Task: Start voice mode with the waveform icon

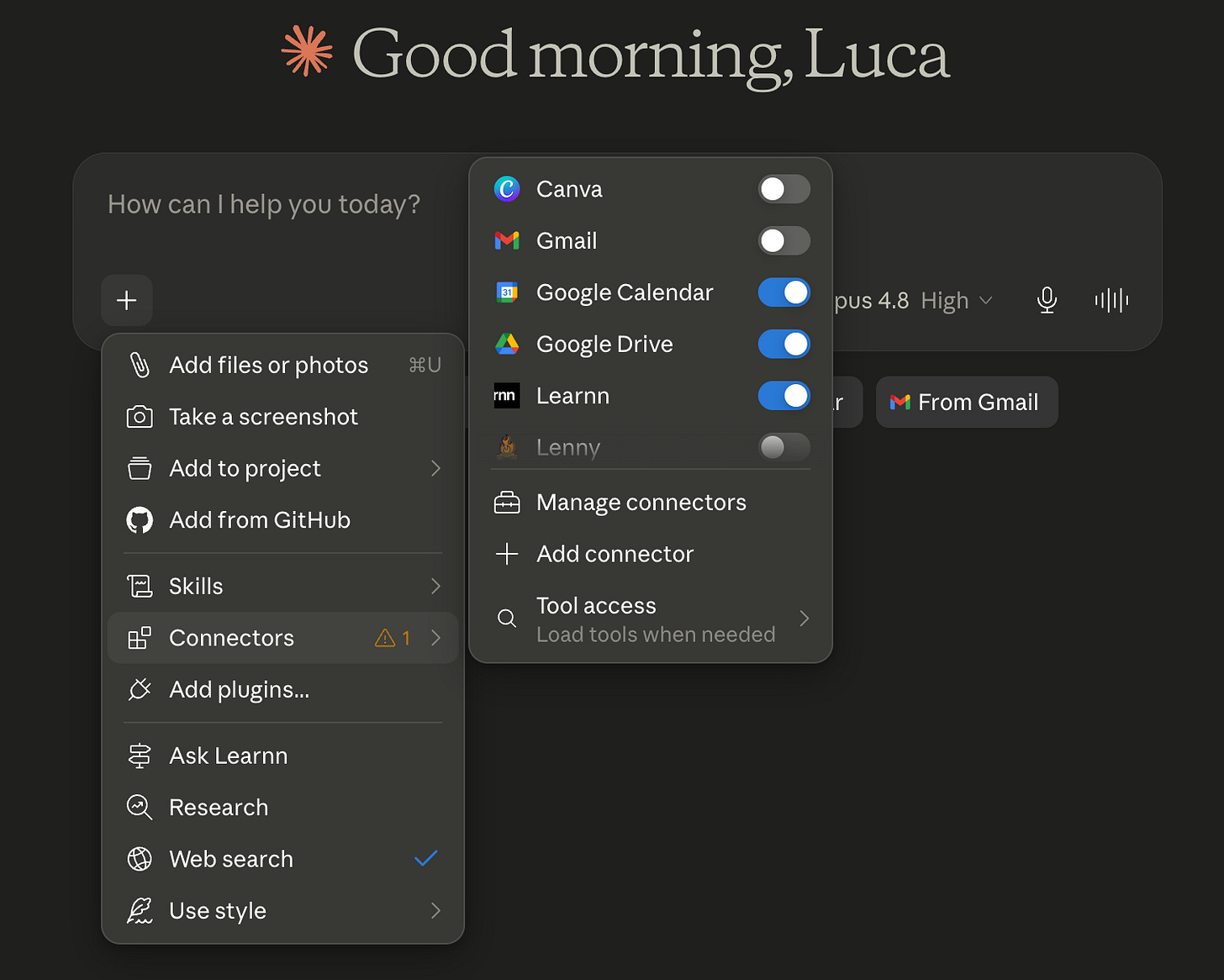Action: (x=1111, y=300)
